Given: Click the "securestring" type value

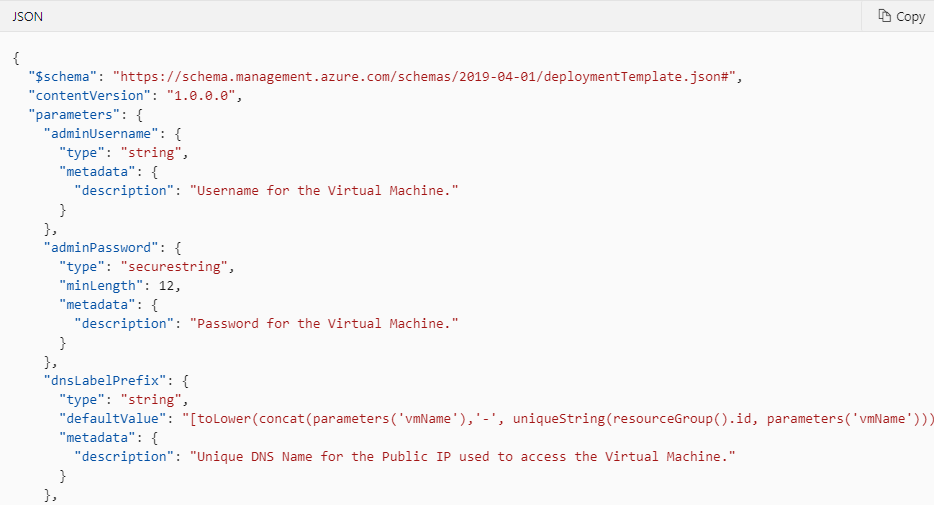Looking at the screenshot, I should [x=175, y=267].
